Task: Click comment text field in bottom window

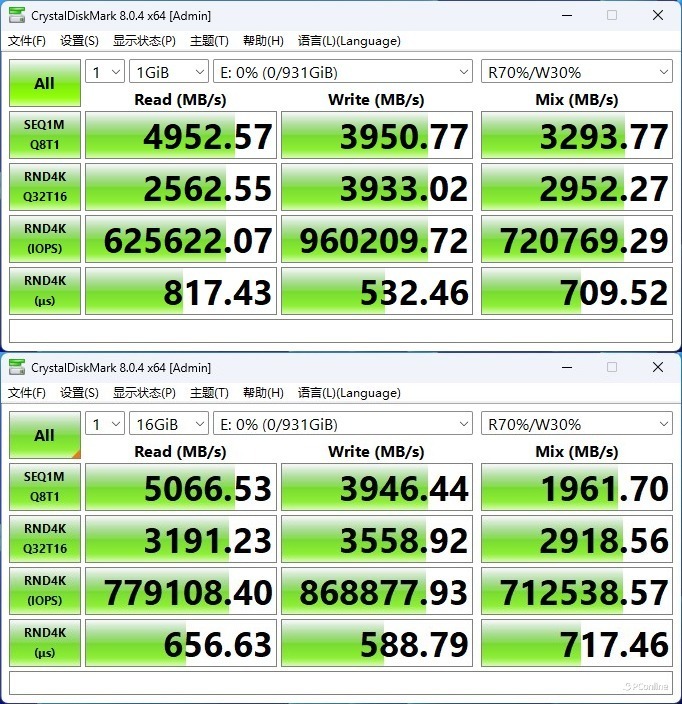Action: [341, 683]
